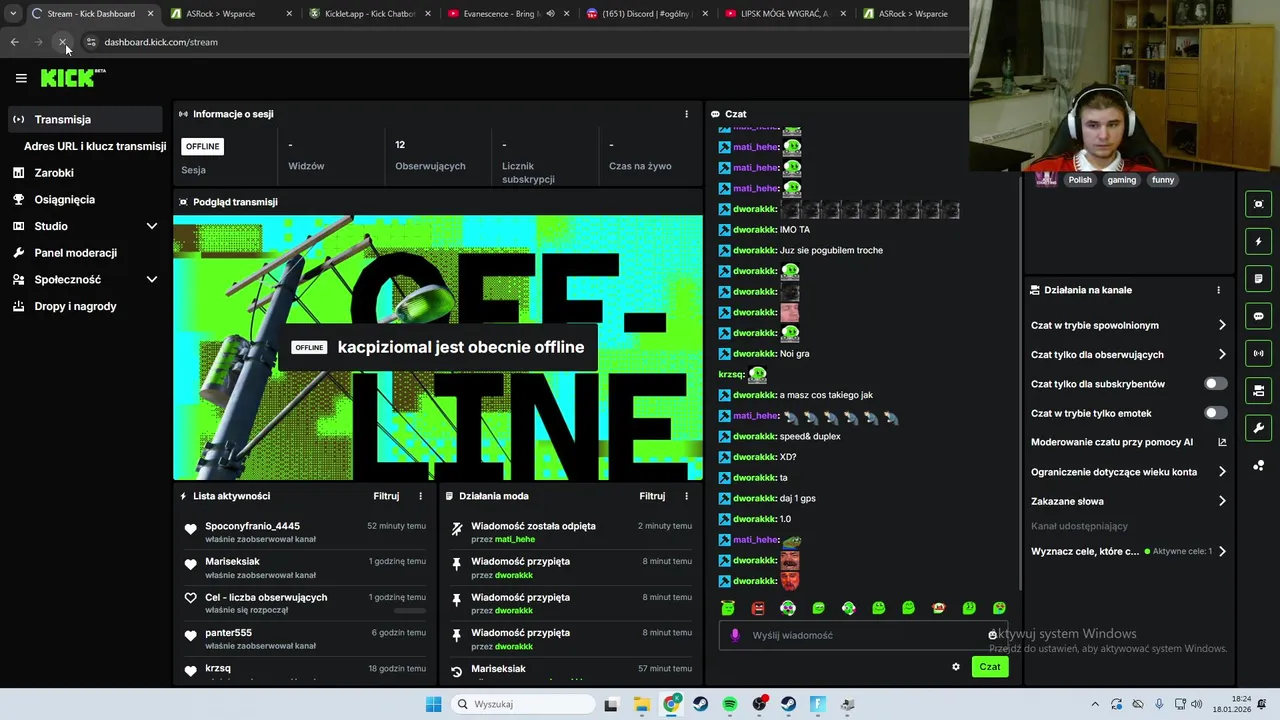This screenshot has height=720, width=1280.
Task: Open the hamburger menu beside Kick logo
Action: tap(21, 78)
